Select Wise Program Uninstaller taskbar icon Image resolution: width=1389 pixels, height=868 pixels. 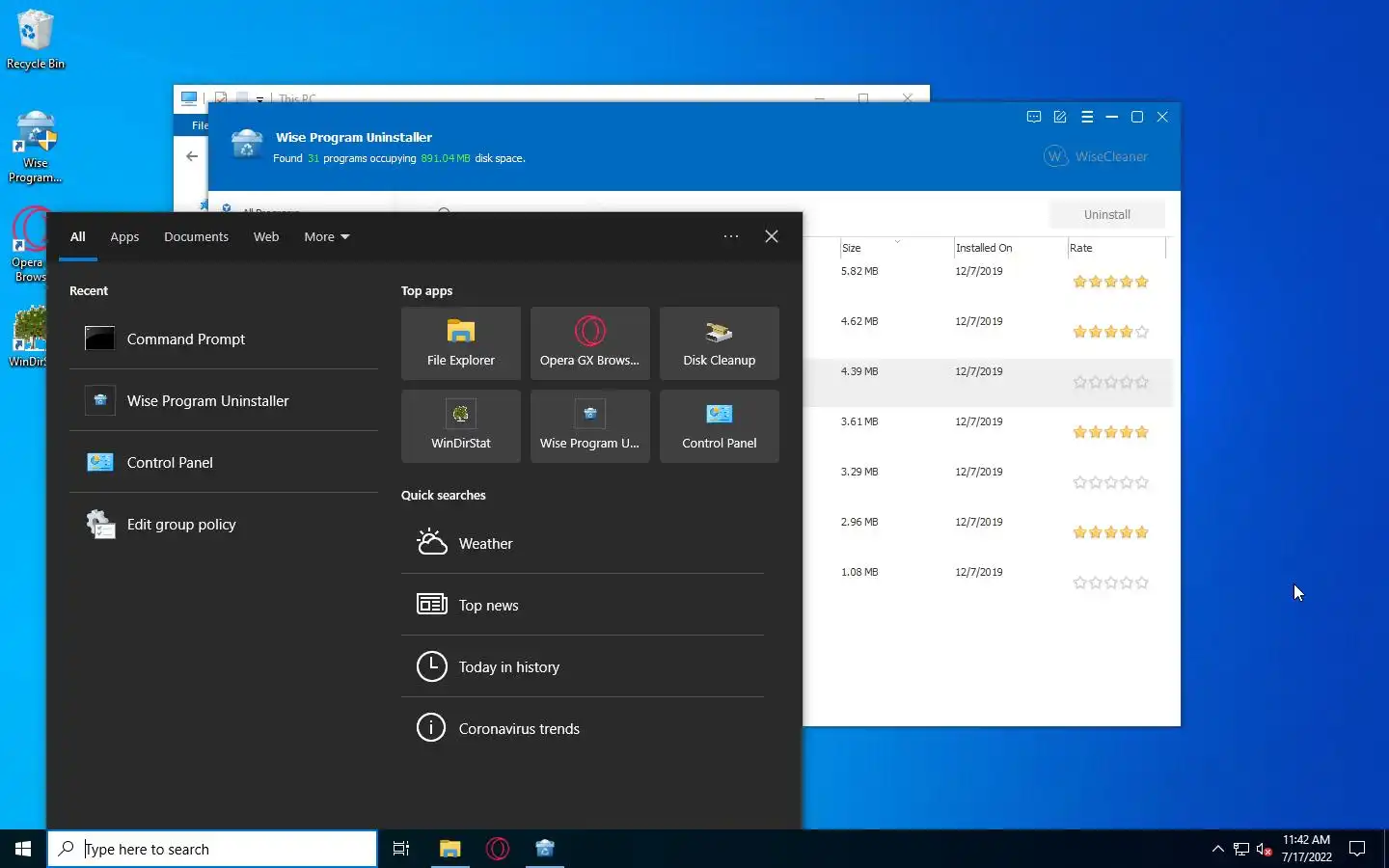(x=545, y=849)
